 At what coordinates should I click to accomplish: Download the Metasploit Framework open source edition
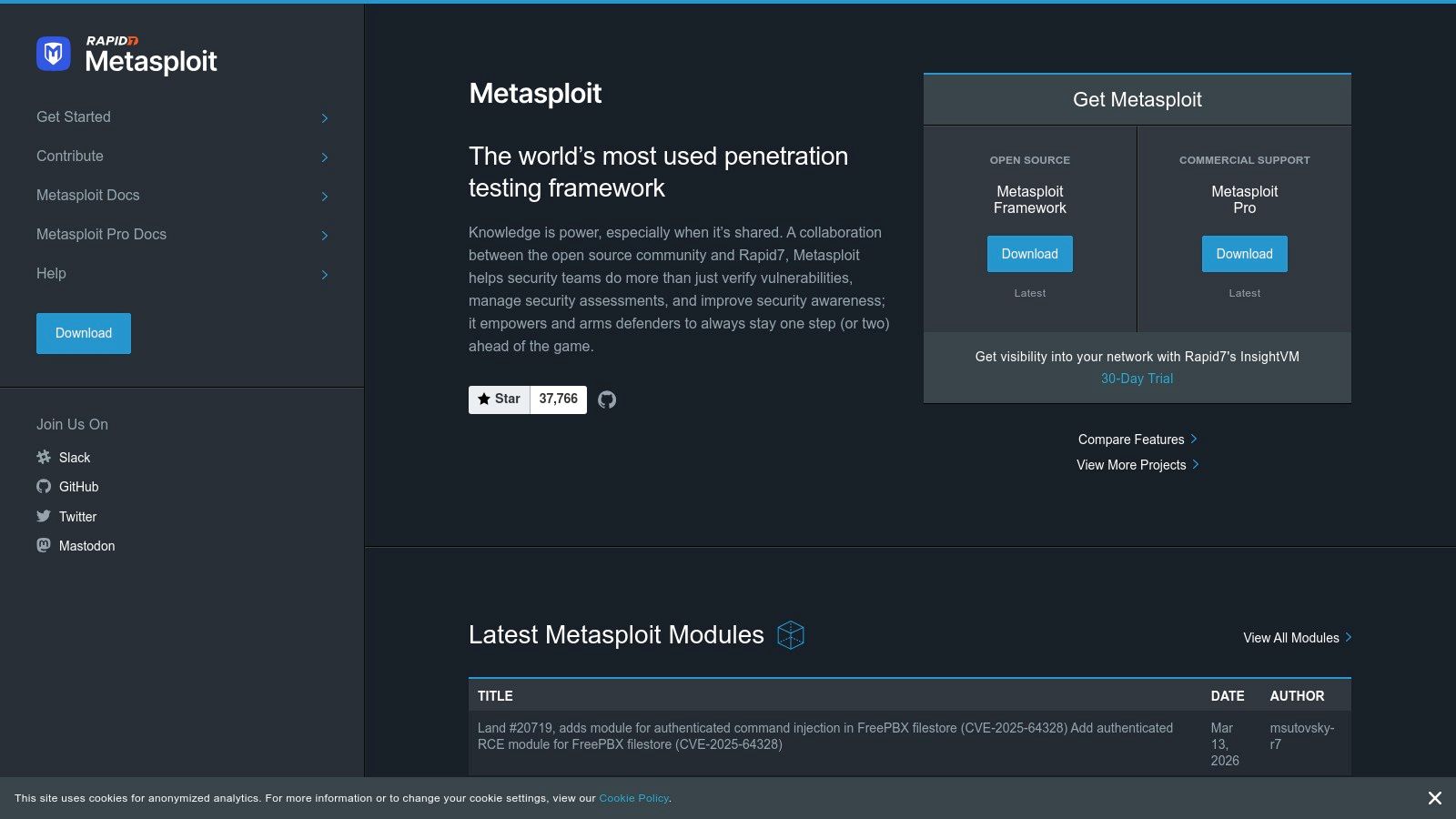[x=1029, y=254]
